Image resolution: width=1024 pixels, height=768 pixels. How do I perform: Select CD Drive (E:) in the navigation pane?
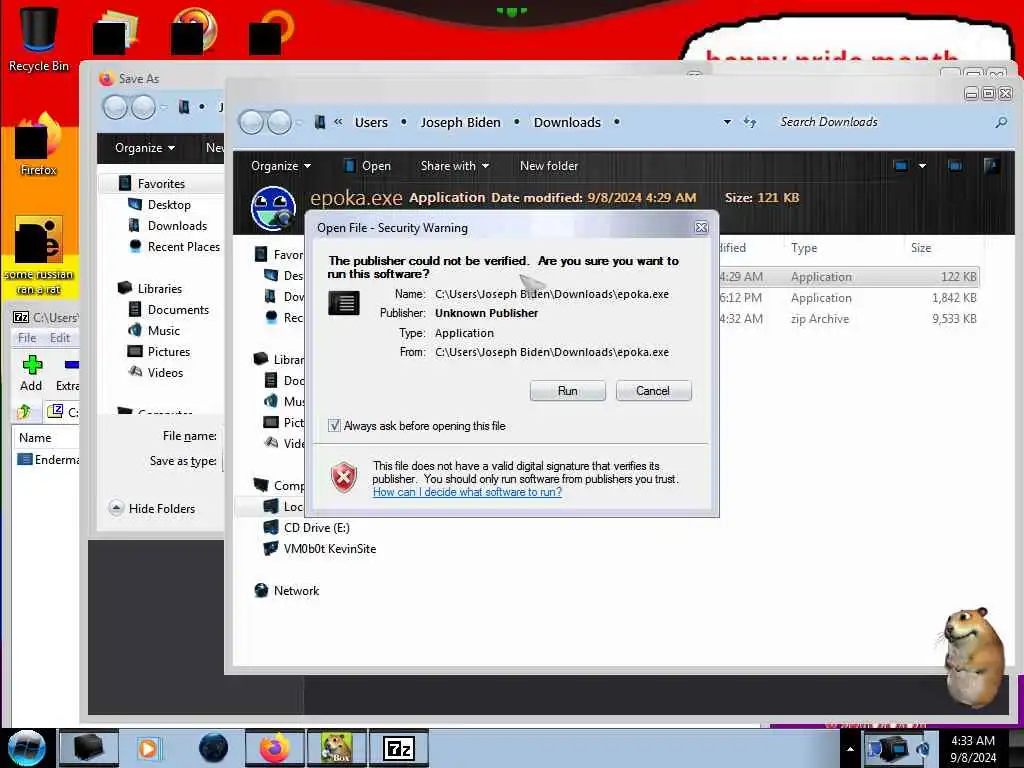[x=316, y=528]
